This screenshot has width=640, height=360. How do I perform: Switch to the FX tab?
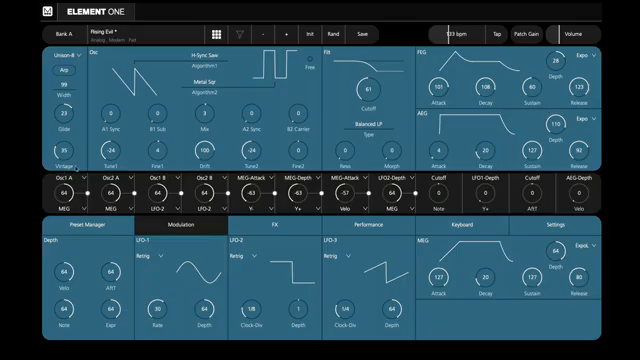pyautogui.click(x=275, y=225)
